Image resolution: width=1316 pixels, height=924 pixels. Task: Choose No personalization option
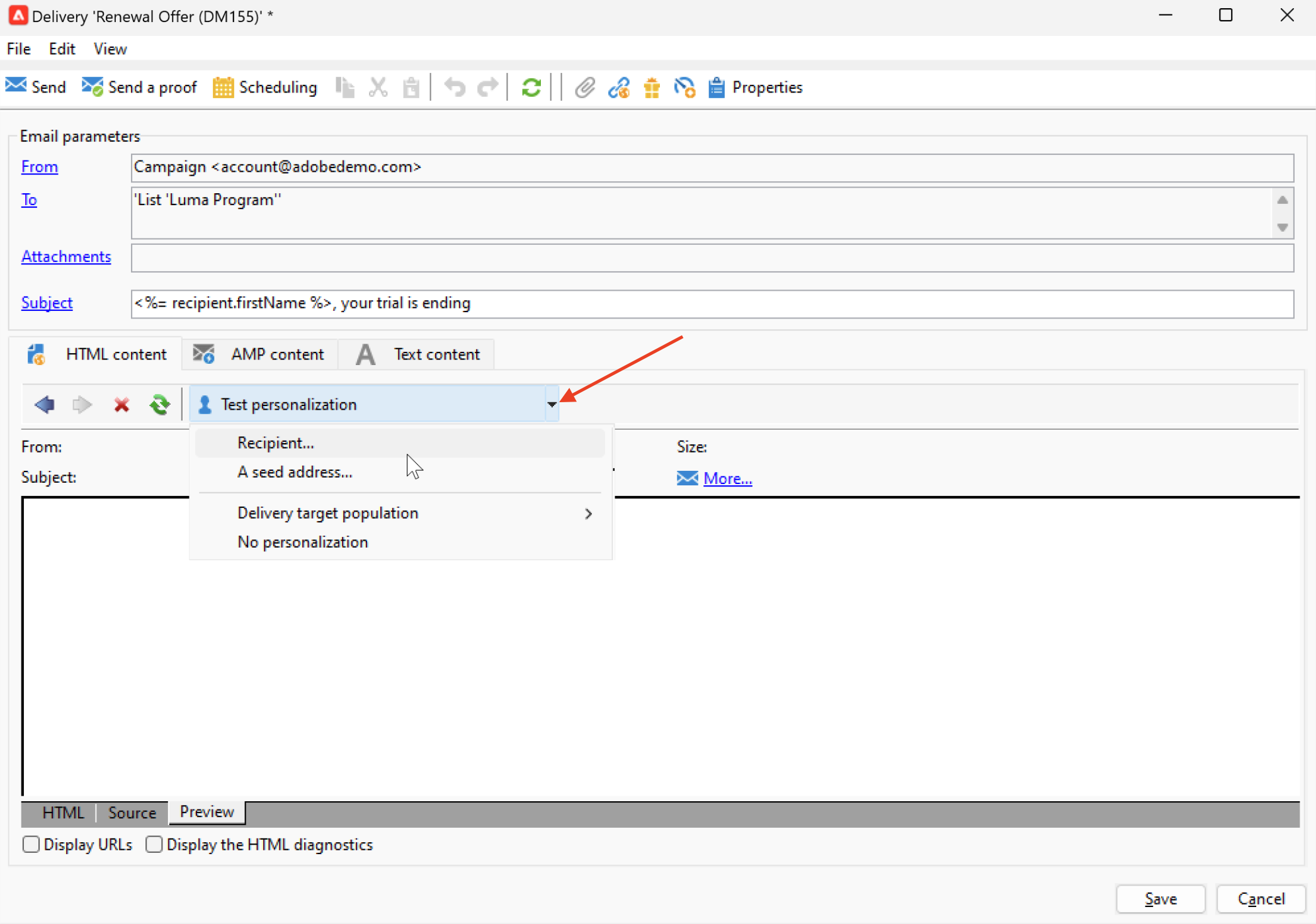click(302, 542)
